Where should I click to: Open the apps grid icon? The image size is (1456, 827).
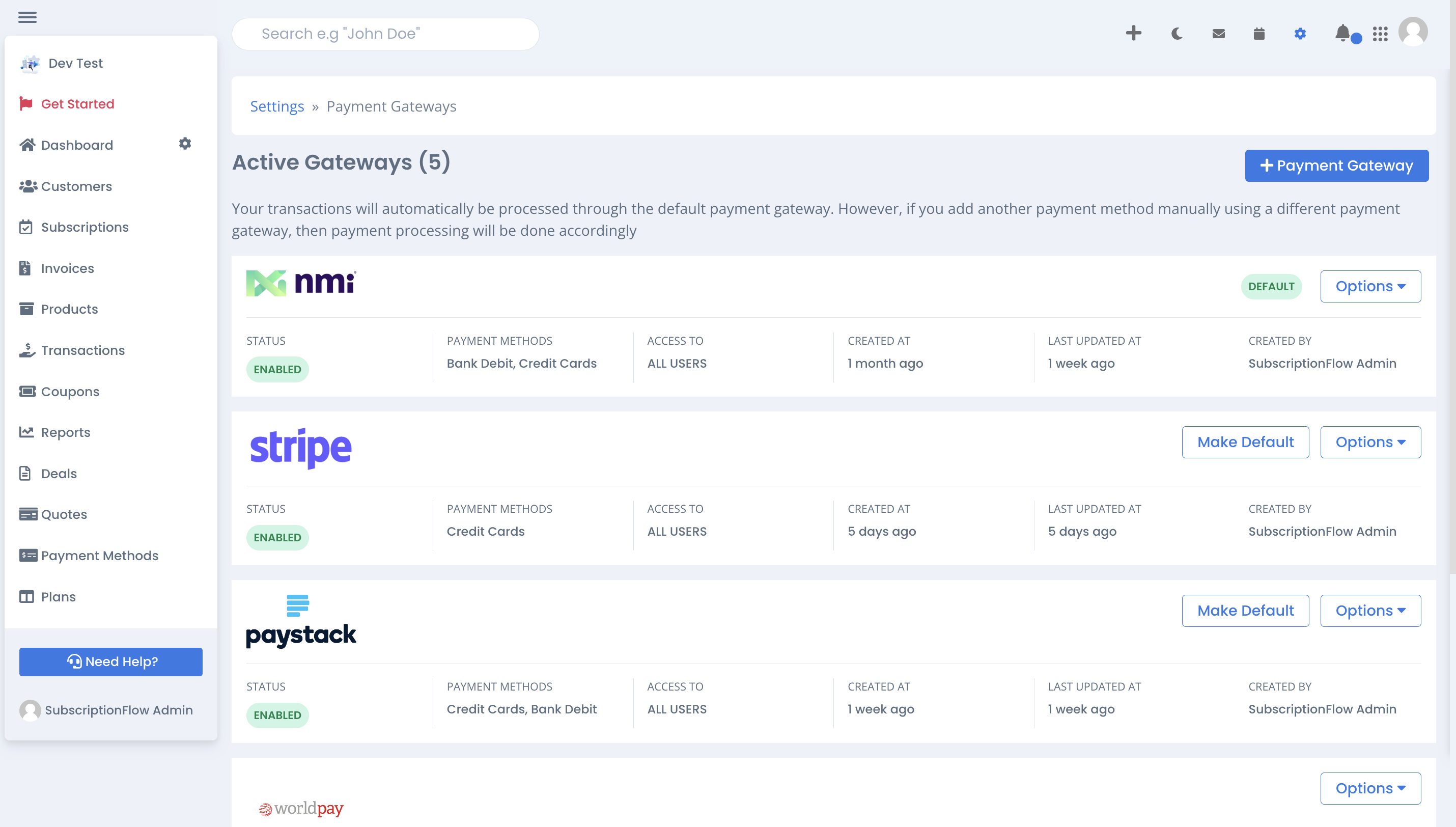[1381, 34]
